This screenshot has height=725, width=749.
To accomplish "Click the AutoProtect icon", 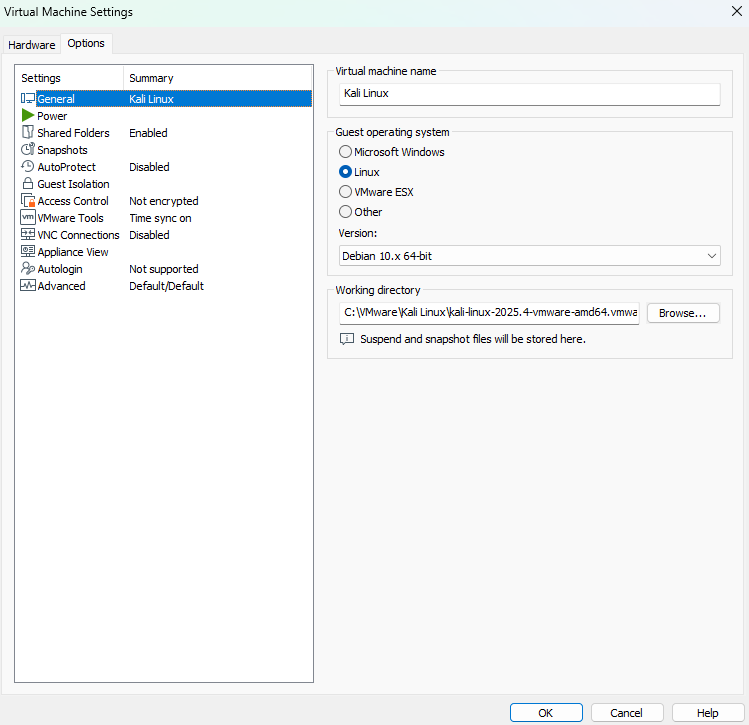I will [x=28, y=167].
